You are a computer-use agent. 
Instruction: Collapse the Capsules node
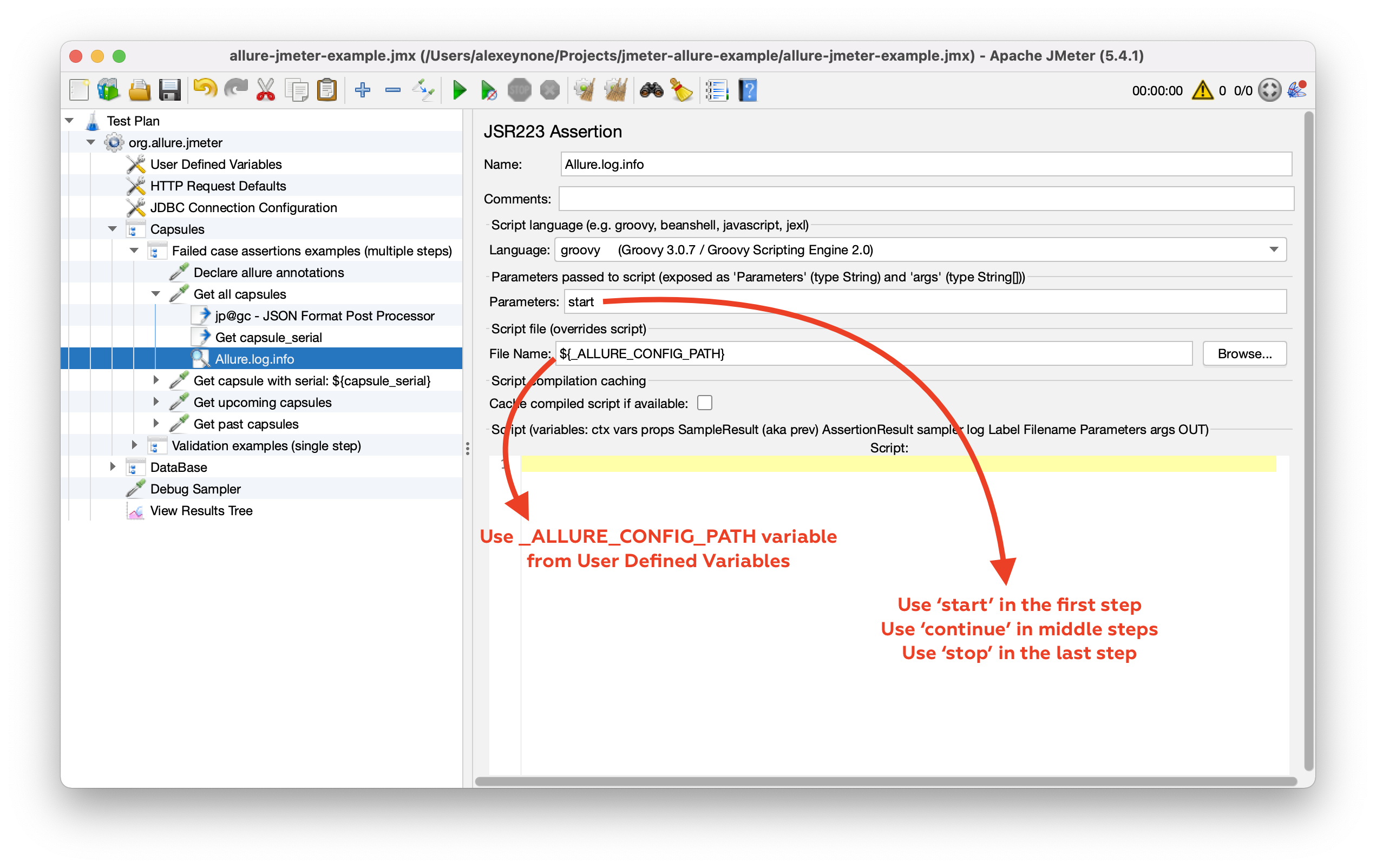coord(113,229)
